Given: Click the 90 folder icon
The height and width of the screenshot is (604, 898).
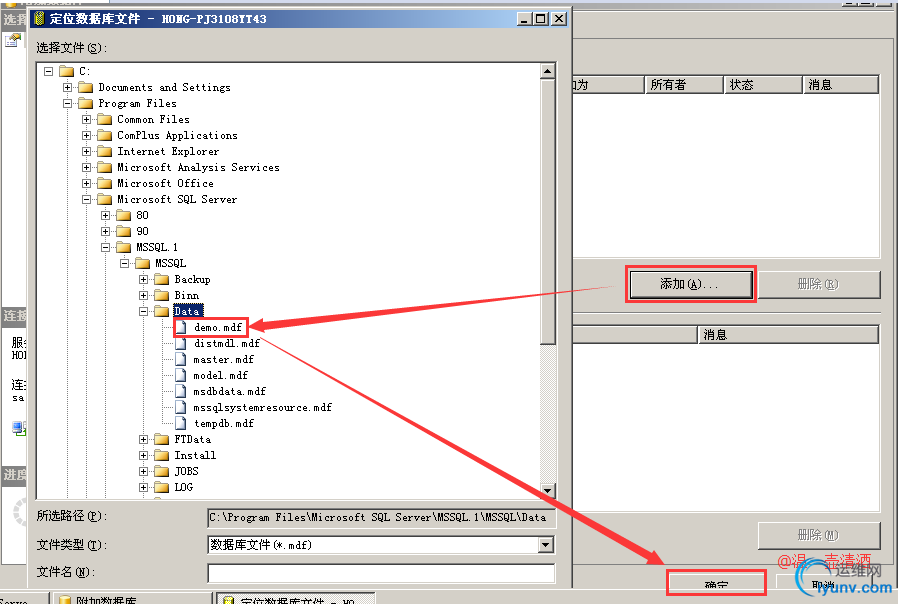Looking at the screenshot, I should [123, 231].
